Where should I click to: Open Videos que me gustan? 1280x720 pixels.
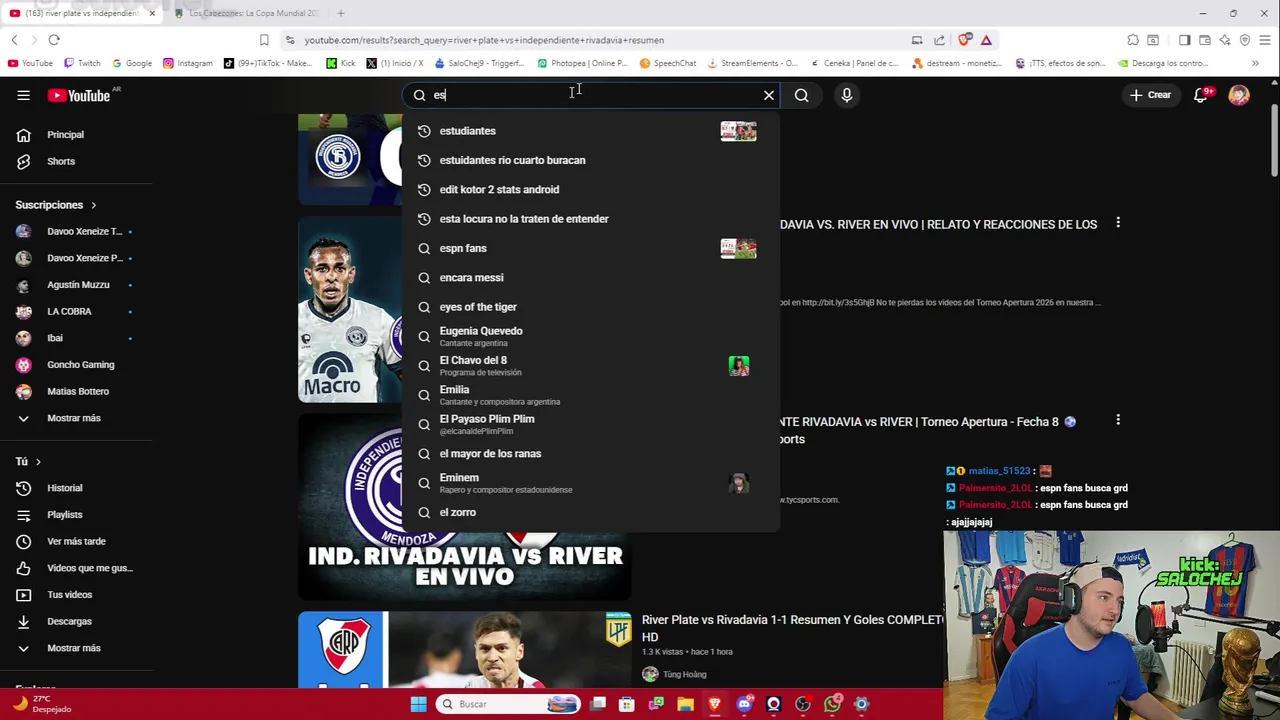coord(74,568)
